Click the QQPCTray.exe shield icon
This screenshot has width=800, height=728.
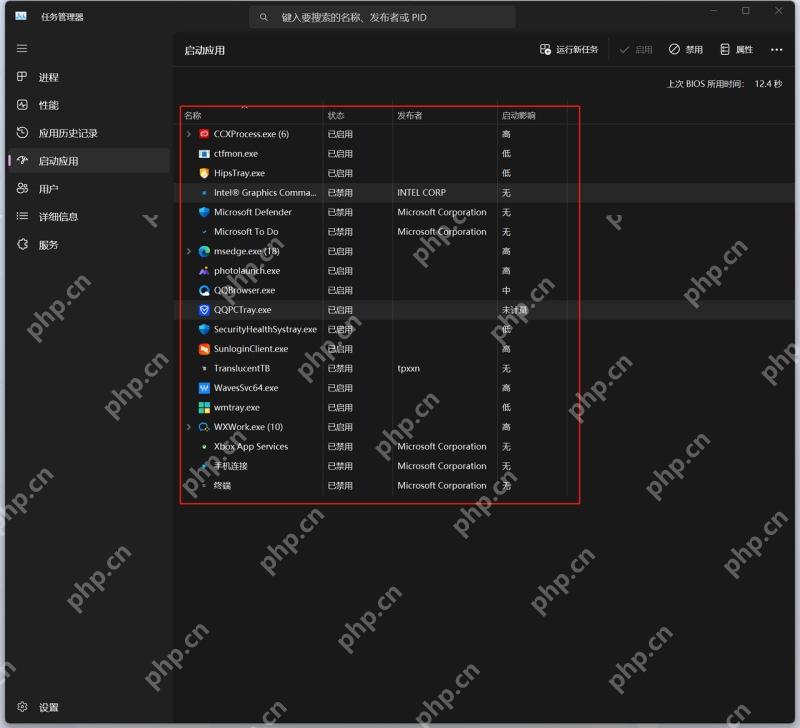[x=204, y=310]
